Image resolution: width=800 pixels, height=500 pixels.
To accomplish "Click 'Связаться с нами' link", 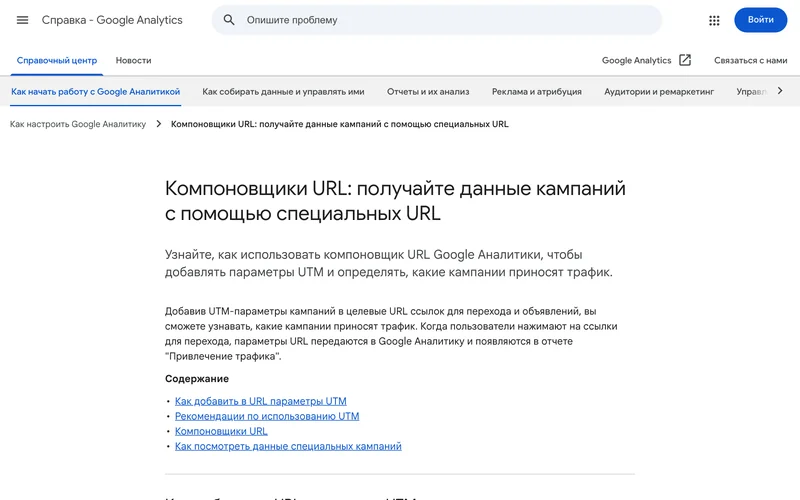I will [x=751, y=60].
